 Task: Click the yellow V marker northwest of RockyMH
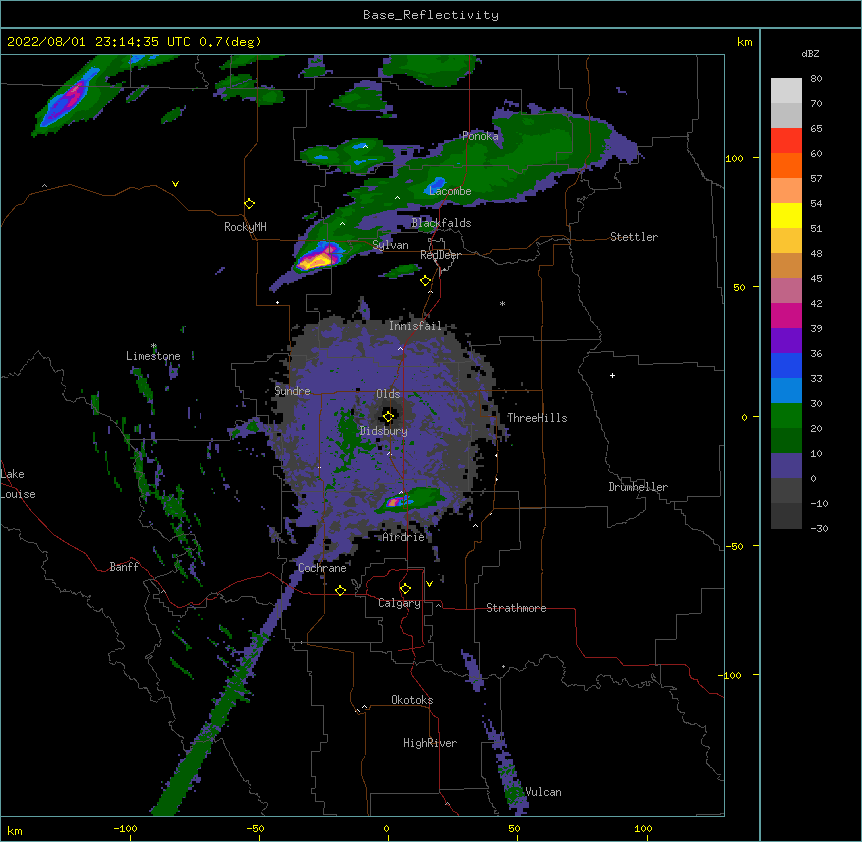tap(175, 184)
